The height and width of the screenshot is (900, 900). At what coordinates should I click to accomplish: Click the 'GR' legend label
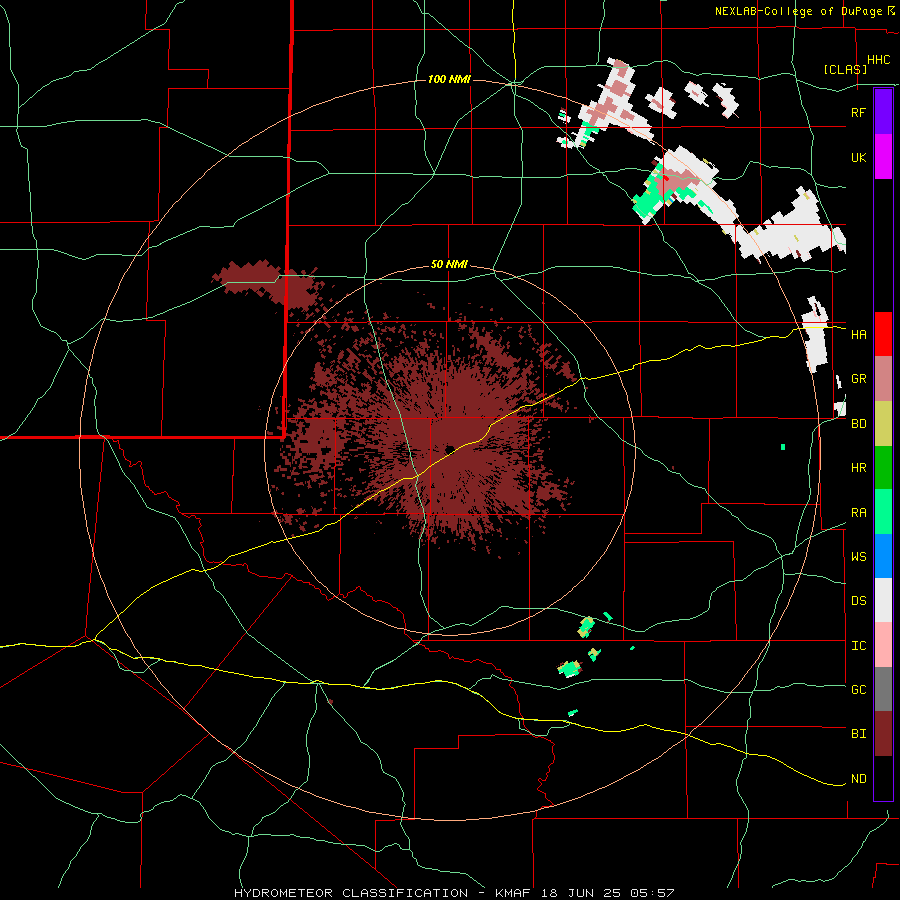tap(858, 379)
